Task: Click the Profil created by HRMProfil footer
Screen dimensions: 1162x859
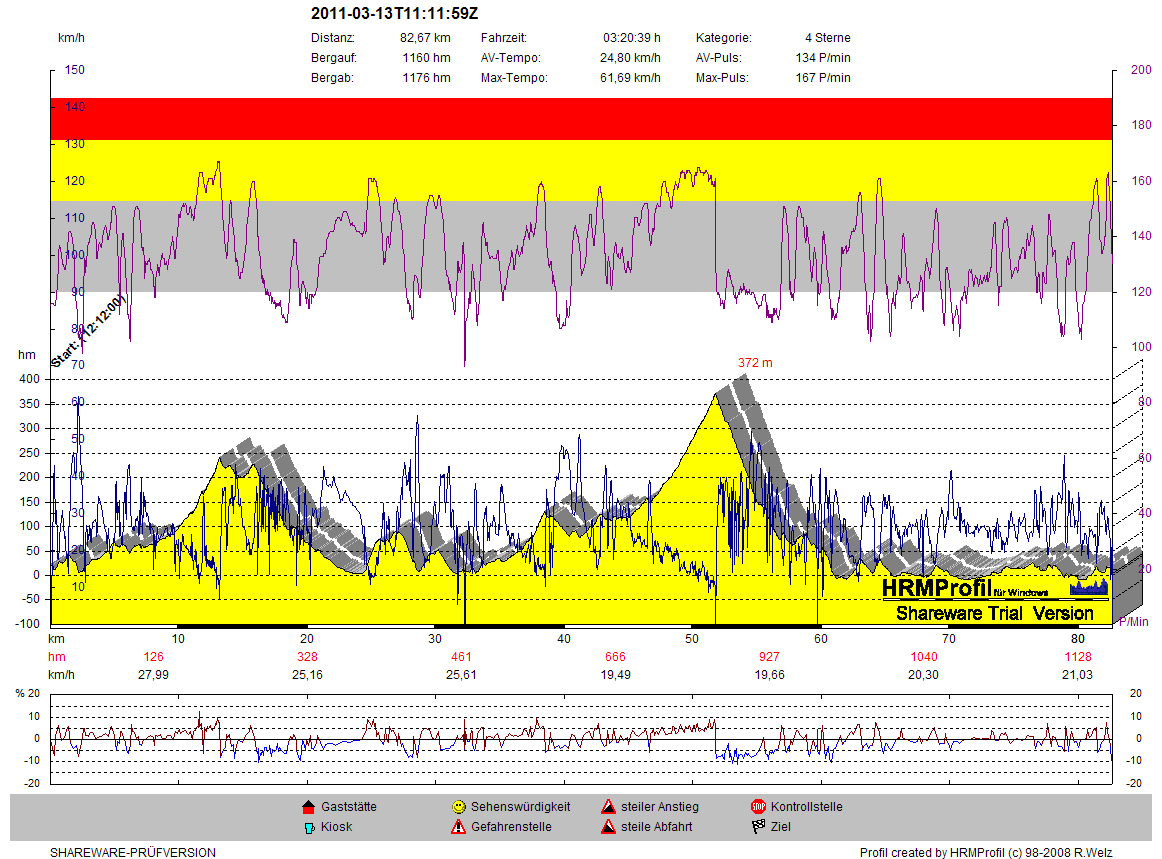Action: (985, 853)
